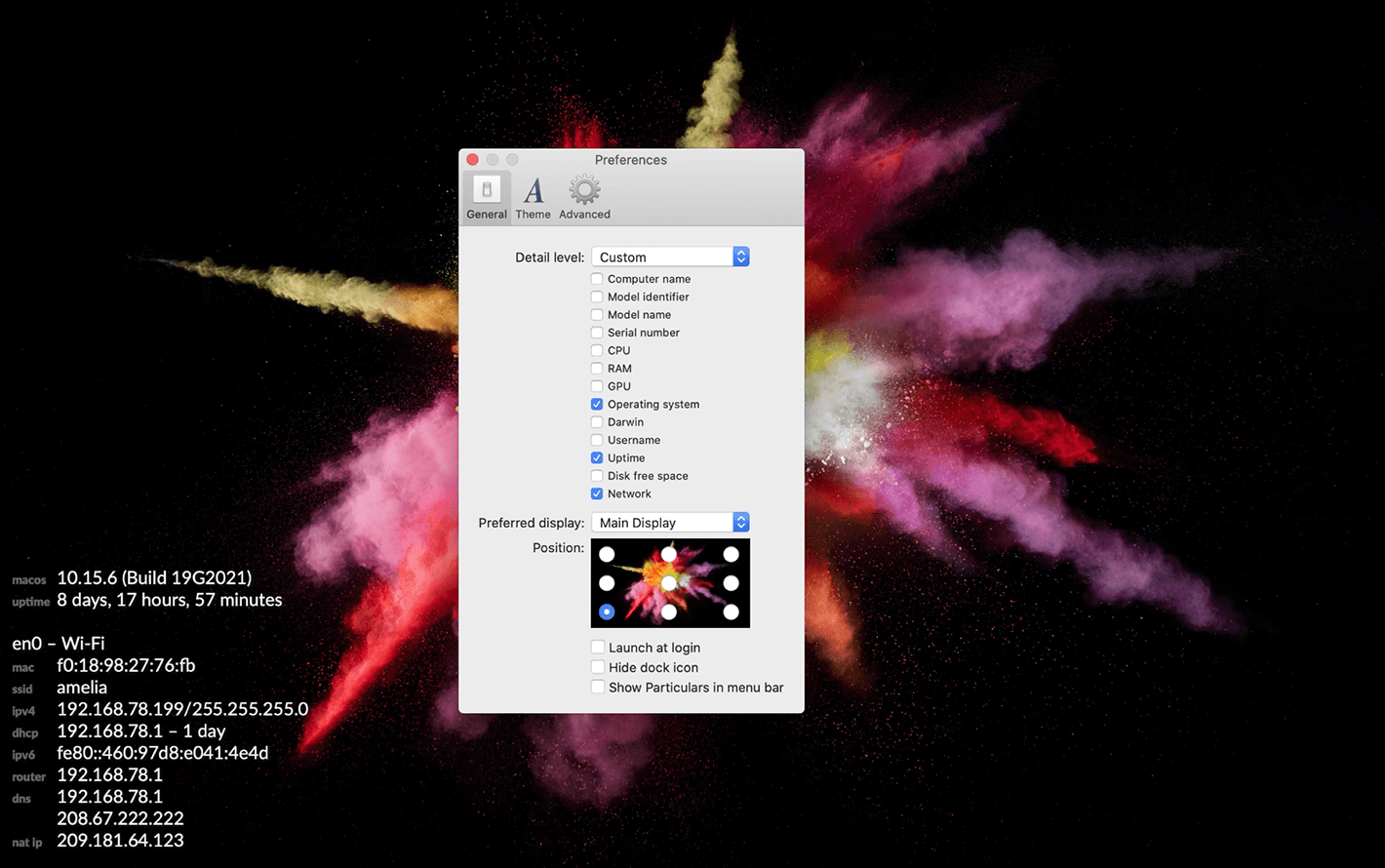Select the center position radio button

tap(669, 583)
